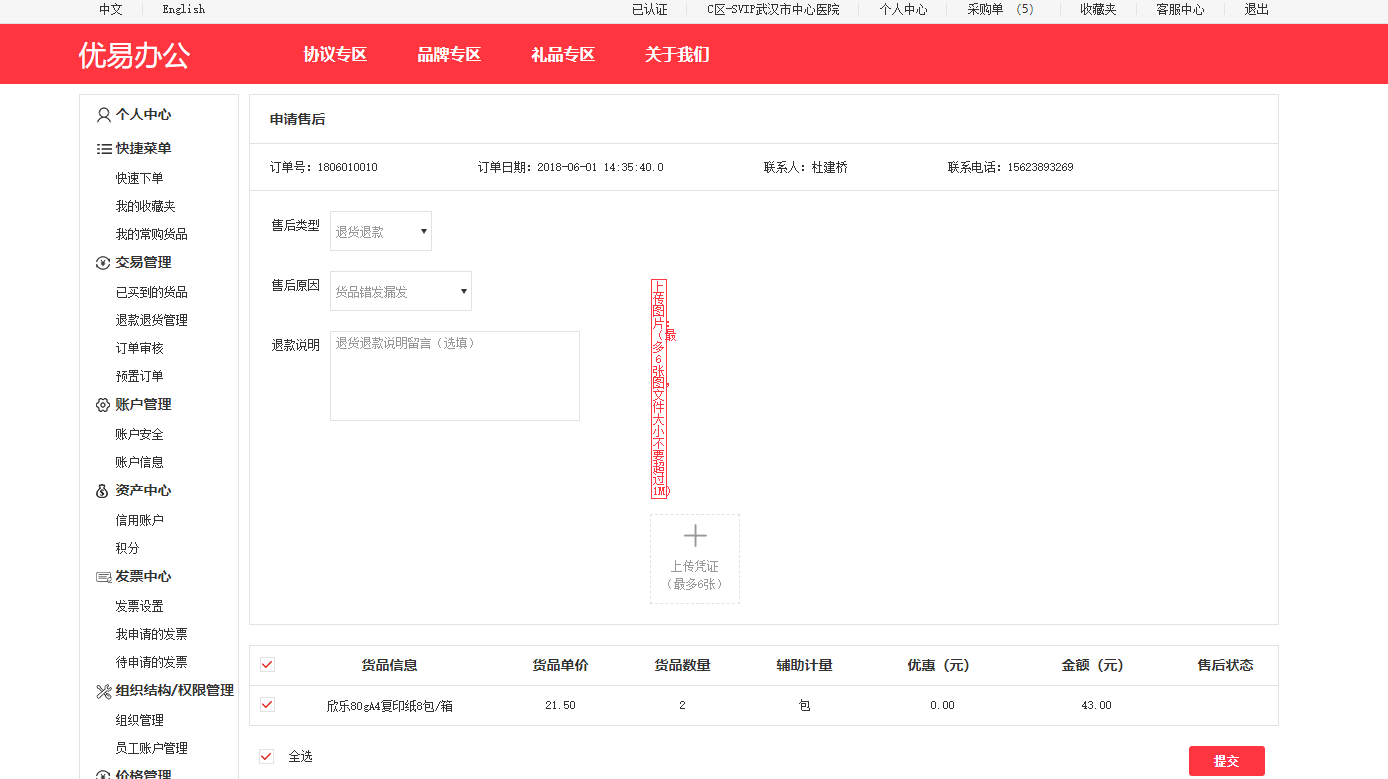This screenshot has height=779, width=1388.
Task: Click the 发票中心 invoice icon
Action: coord(103,577)
